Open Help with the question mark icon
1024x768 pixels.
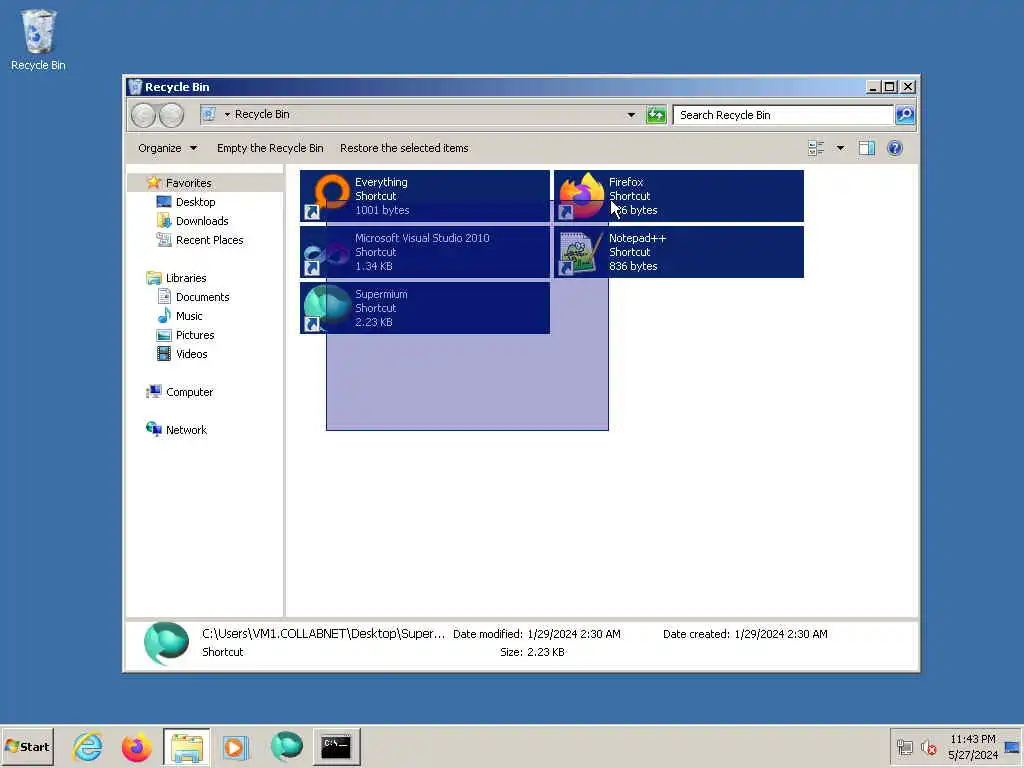point(895,148)
